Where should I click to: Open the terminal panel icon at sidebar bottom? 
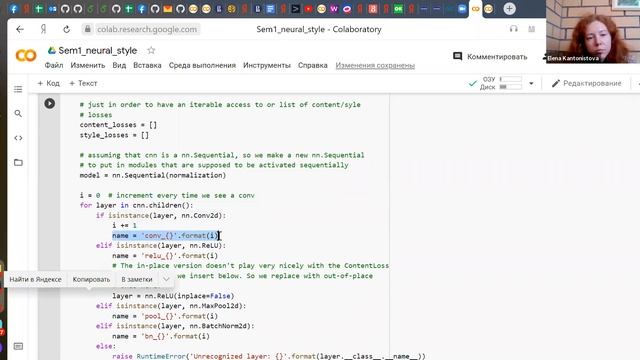[18, 346]
